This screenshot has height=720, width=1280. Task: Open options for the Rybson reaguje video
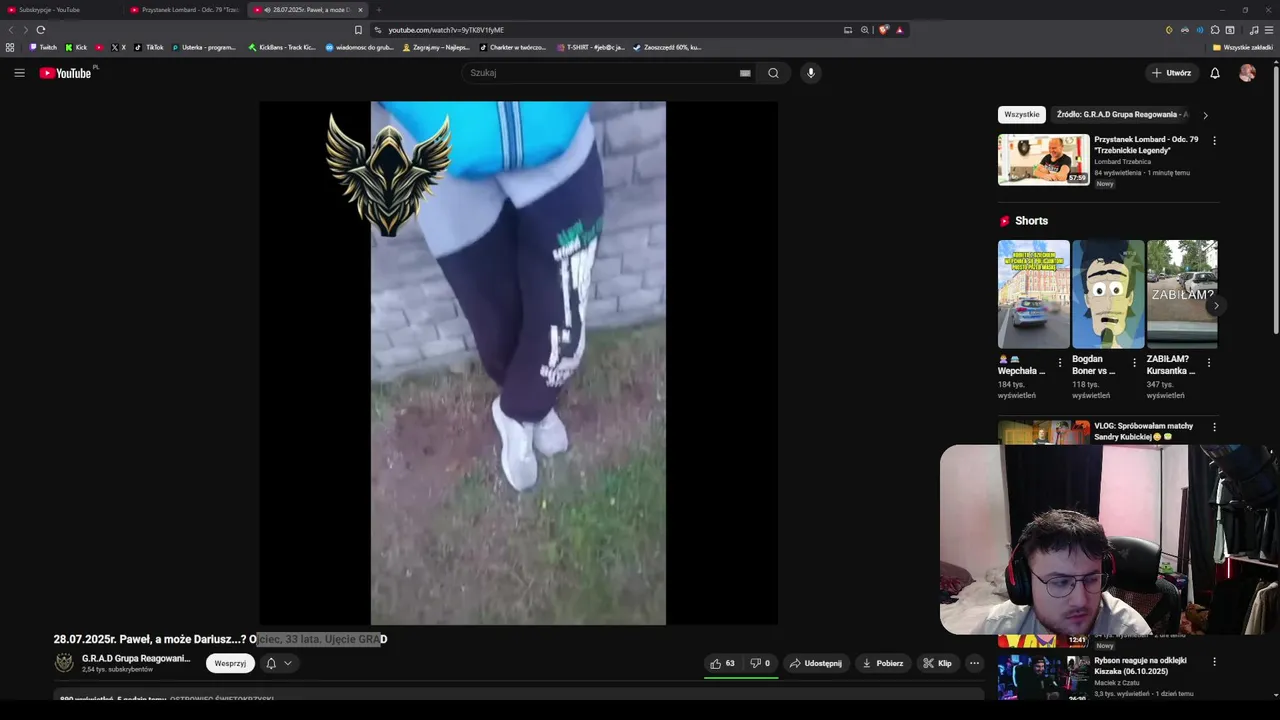(x=1215, y=662)
